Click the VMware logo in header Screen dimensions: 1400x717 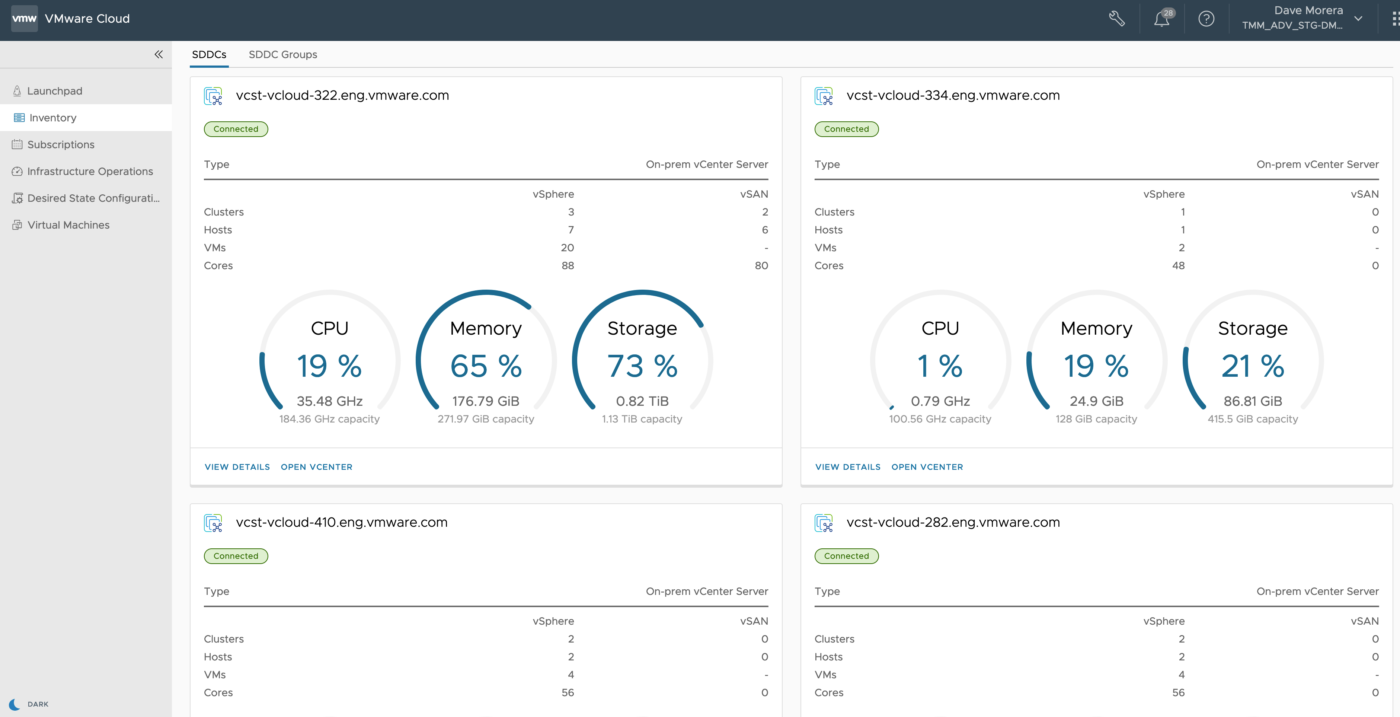click(x=25, y=19)
